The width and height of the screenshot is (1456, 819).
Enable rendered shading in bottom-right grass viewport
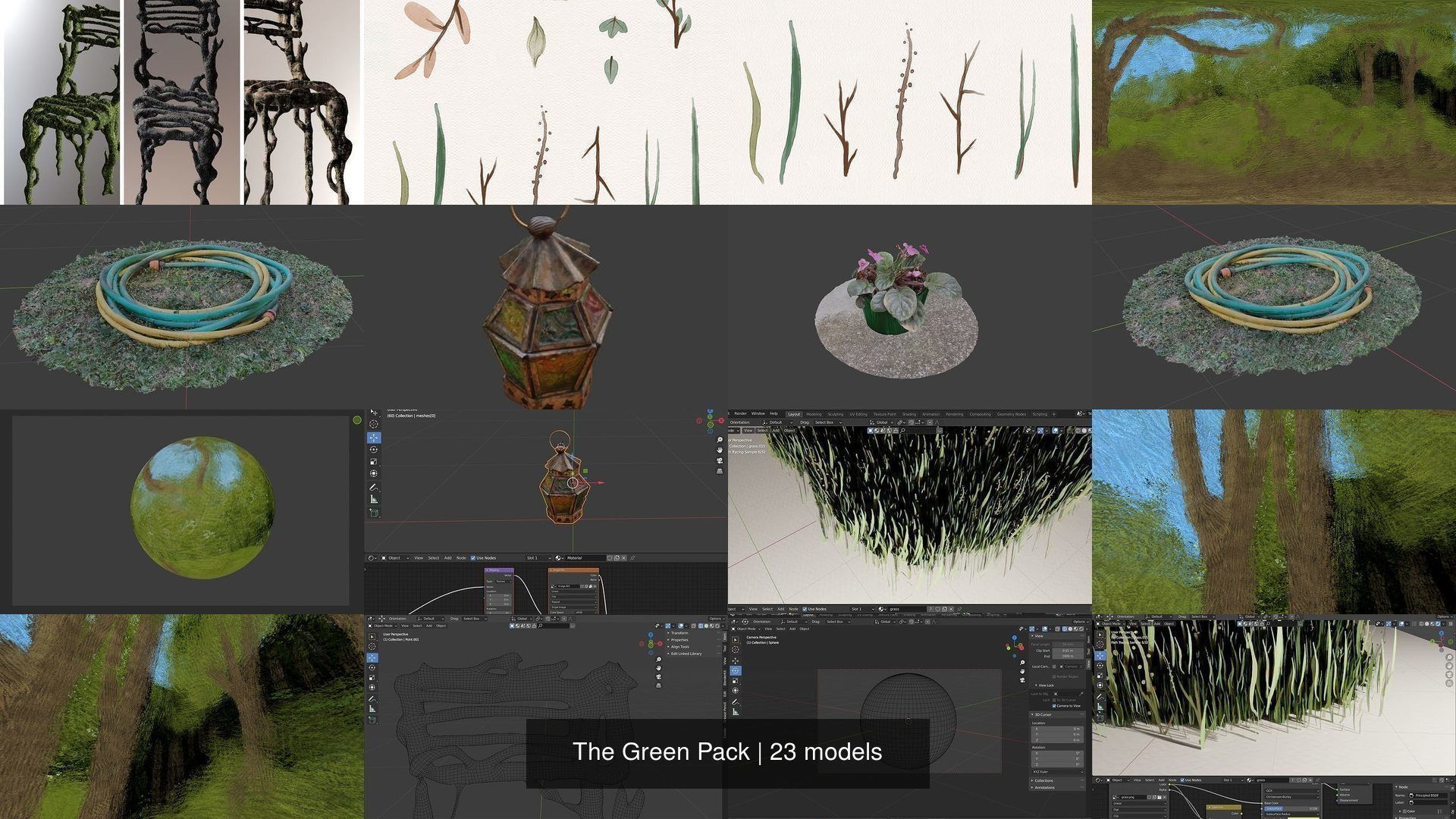pyautogui.click(x=1438, y=623)
